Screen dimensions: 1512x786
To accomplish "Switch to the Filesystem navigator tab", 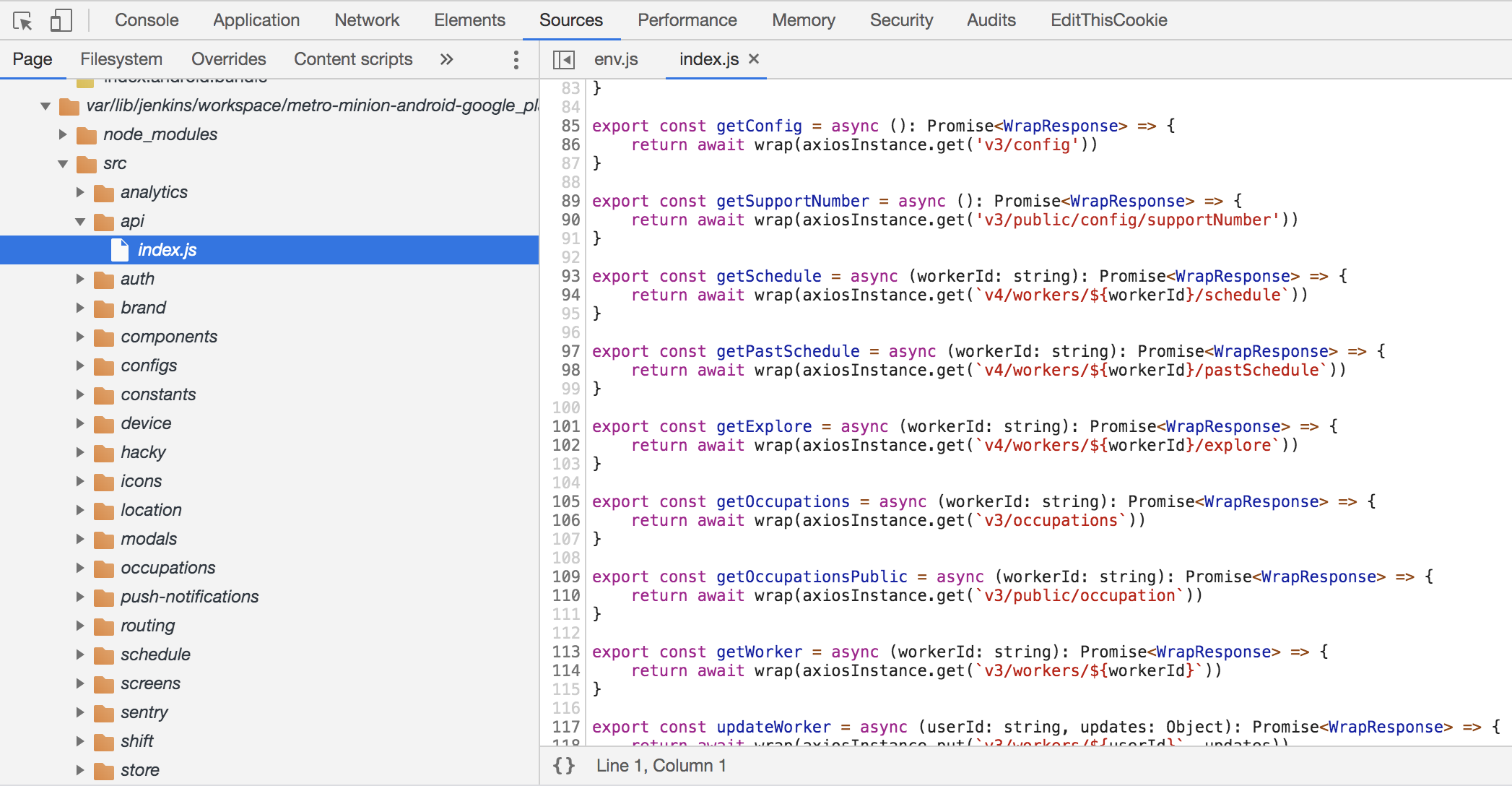I will coord(121,59).
